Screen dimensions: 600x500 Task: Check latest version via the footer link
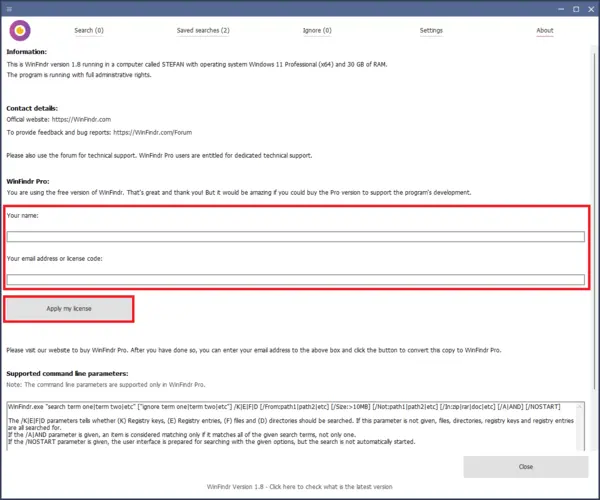tap(299, 487)
